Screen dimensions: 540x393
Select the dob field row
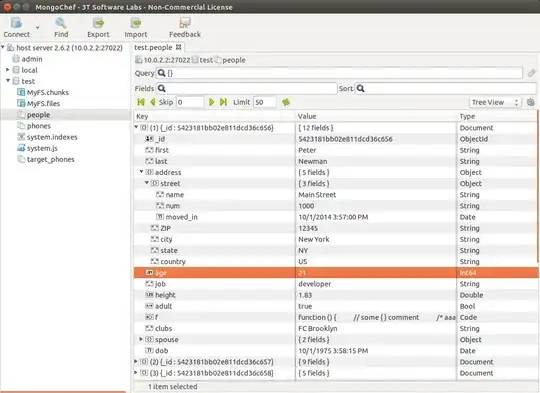click(335, 351)
